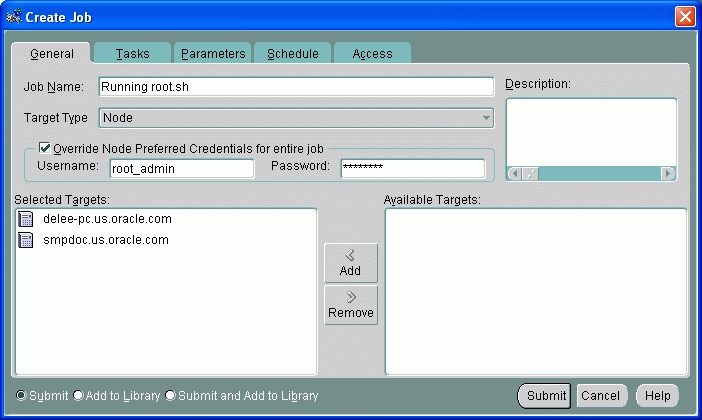Viewport: 702px width, 420px height.
Task: Click the Job Name text field
Action: tap(296, 87)
